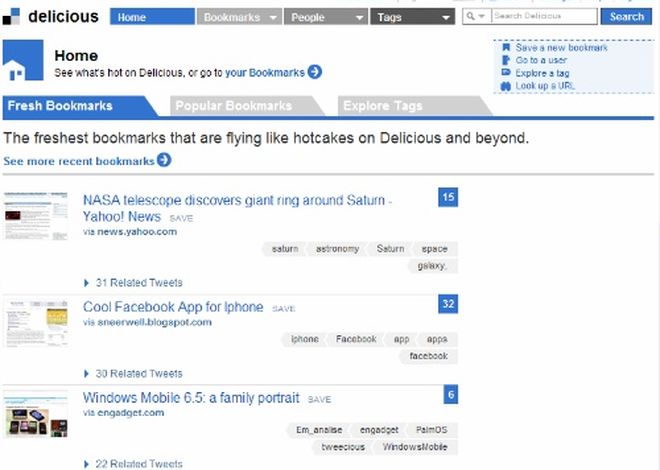Open Look up a URL link

point(545,86)
